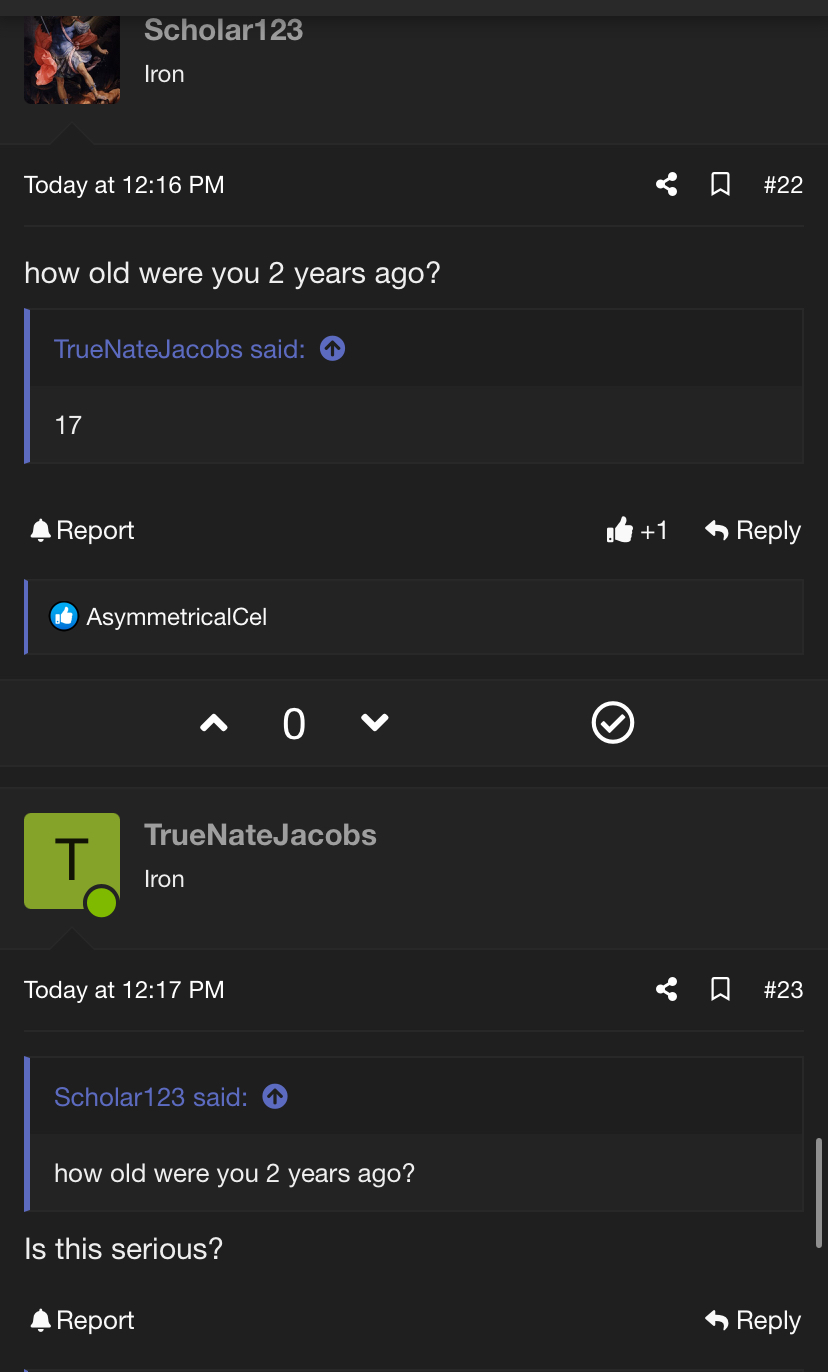Viewport: 828px width, 1372px height.
Task: Share post #22 via the share icon
Action: [x=667, y=185]
